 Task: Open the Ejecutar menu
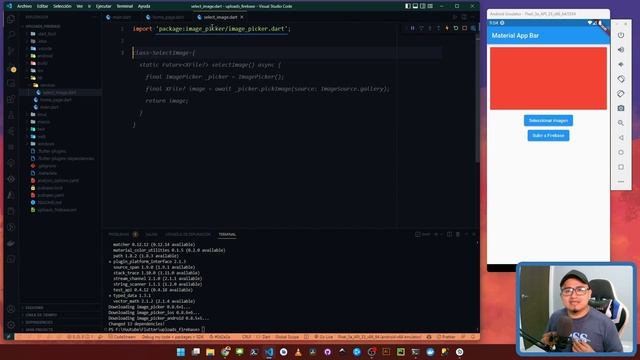click(x=103, y=6)
